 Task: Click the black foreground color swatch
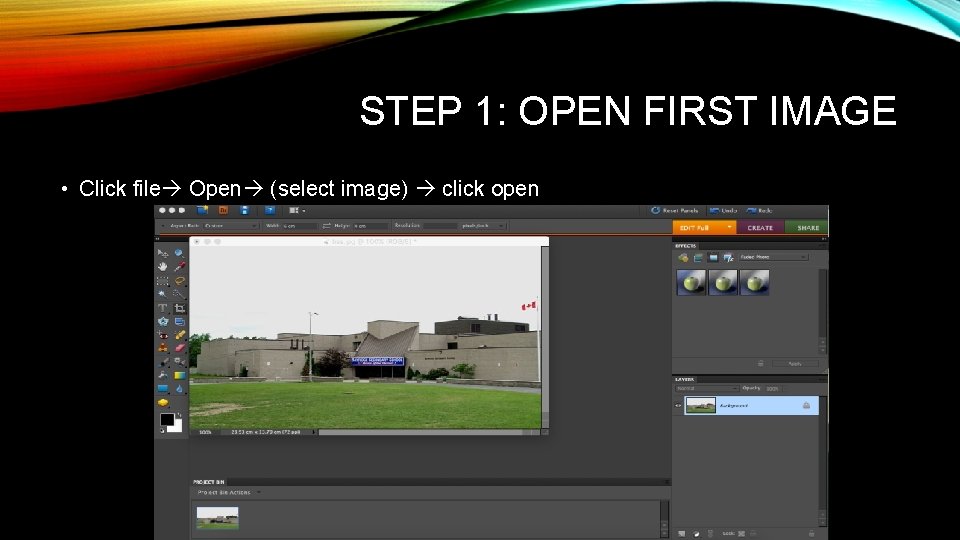pyautogui.click(x=167, y=419)
